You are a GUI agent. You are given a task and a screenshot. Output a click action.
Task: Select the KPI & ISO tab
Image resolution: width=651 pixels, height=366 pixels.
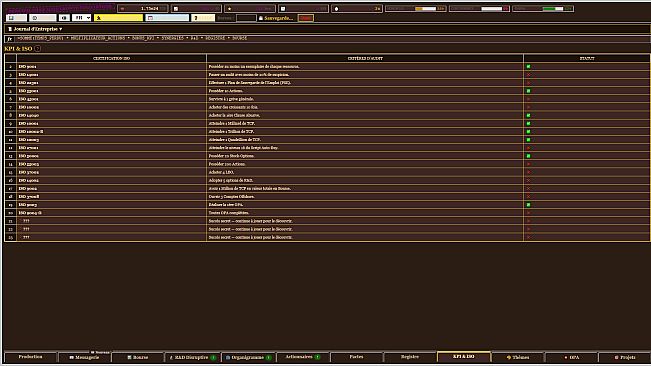[464, 356]
